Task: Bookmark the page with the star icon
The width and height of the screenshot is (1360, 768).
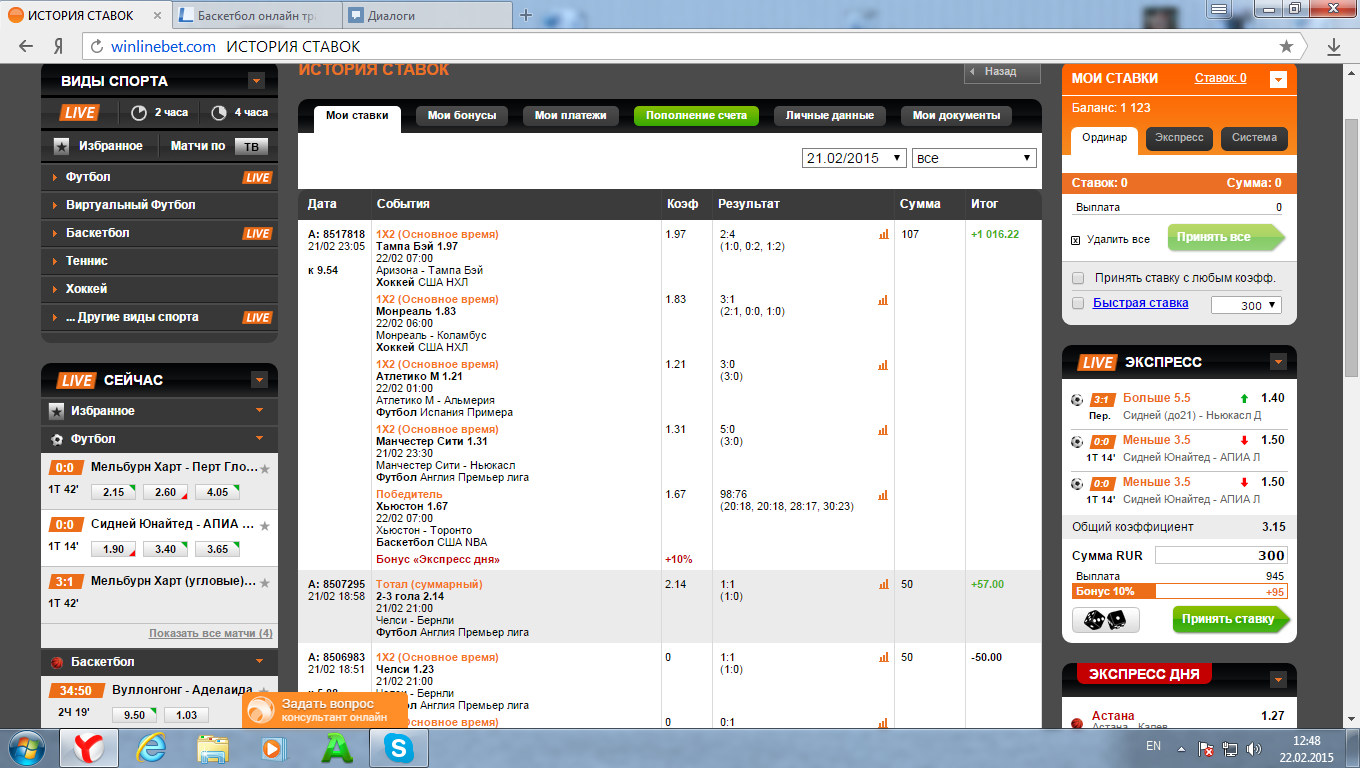Action: 1286,46
